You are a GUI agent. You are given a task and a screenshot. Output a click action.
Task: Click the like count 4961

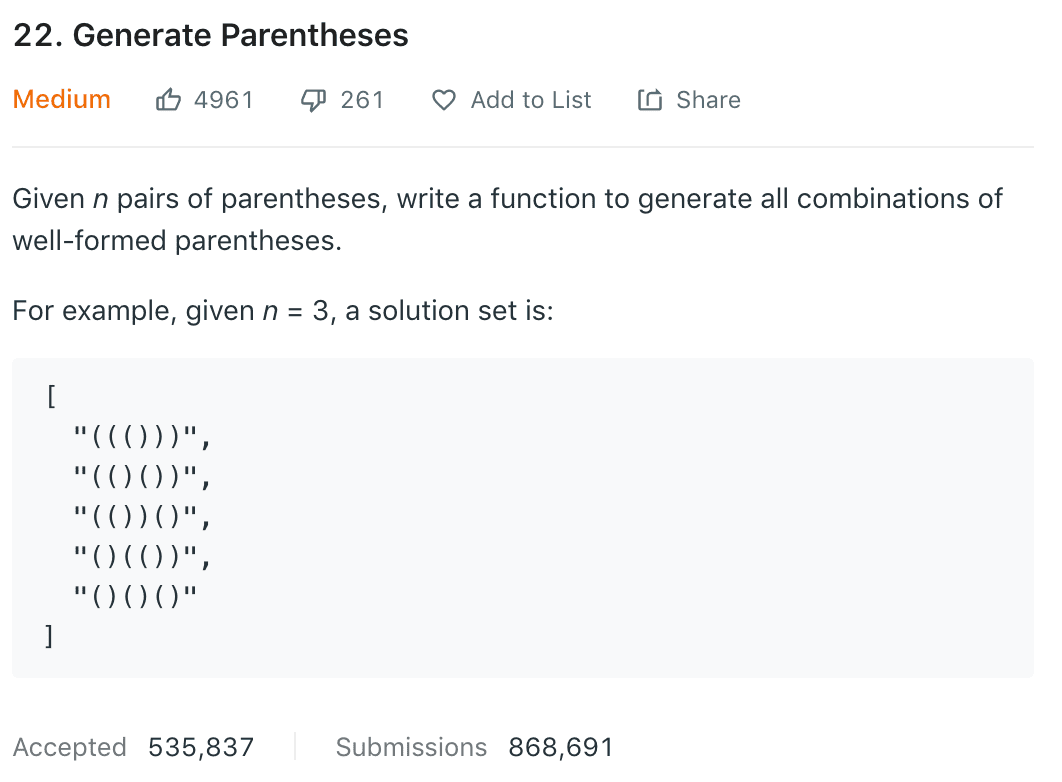click(x=224, y=100)
